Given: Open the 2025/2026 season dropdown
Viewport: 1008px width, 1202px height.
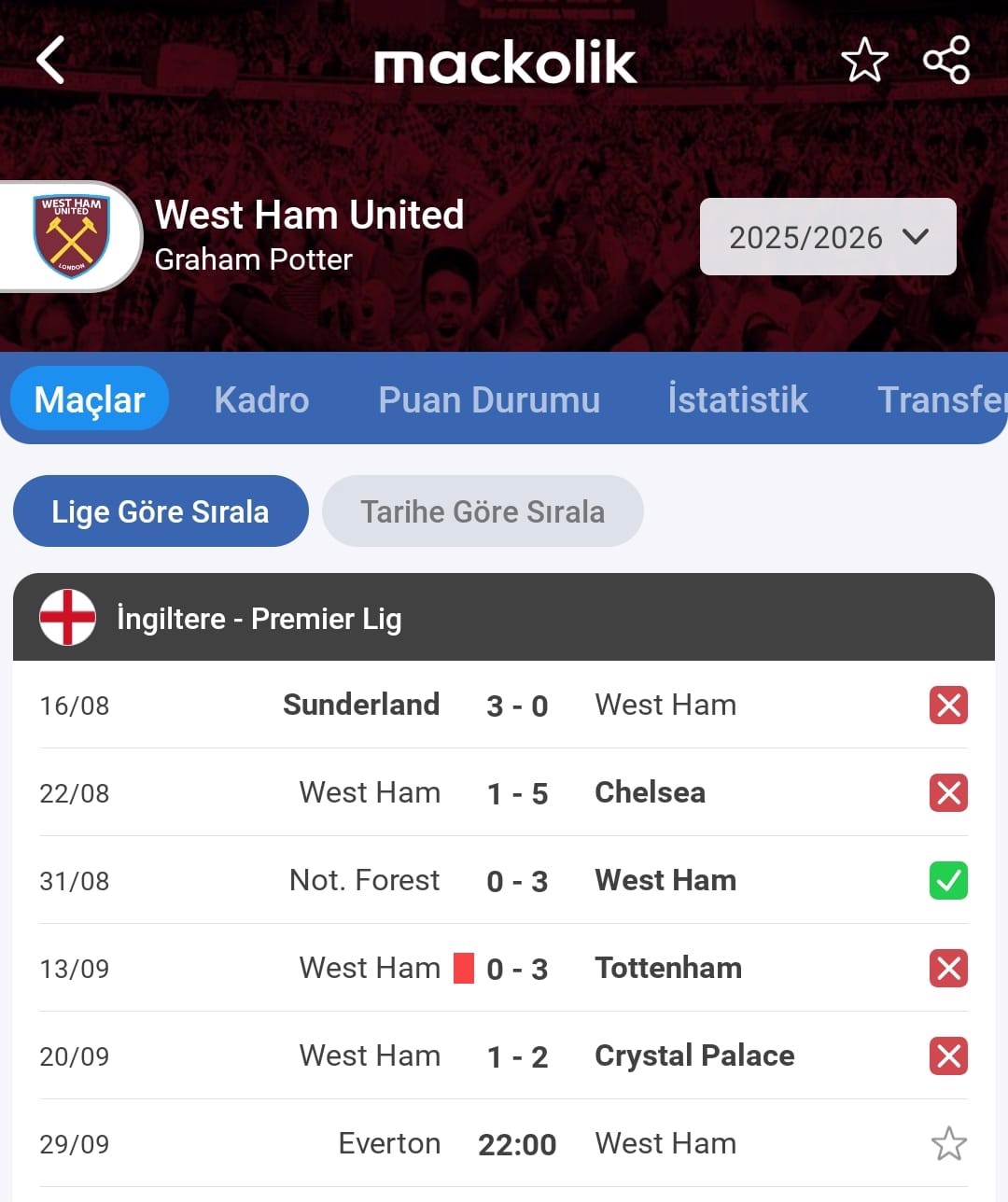Looking at the screenshot, I should tap(828, 237).
